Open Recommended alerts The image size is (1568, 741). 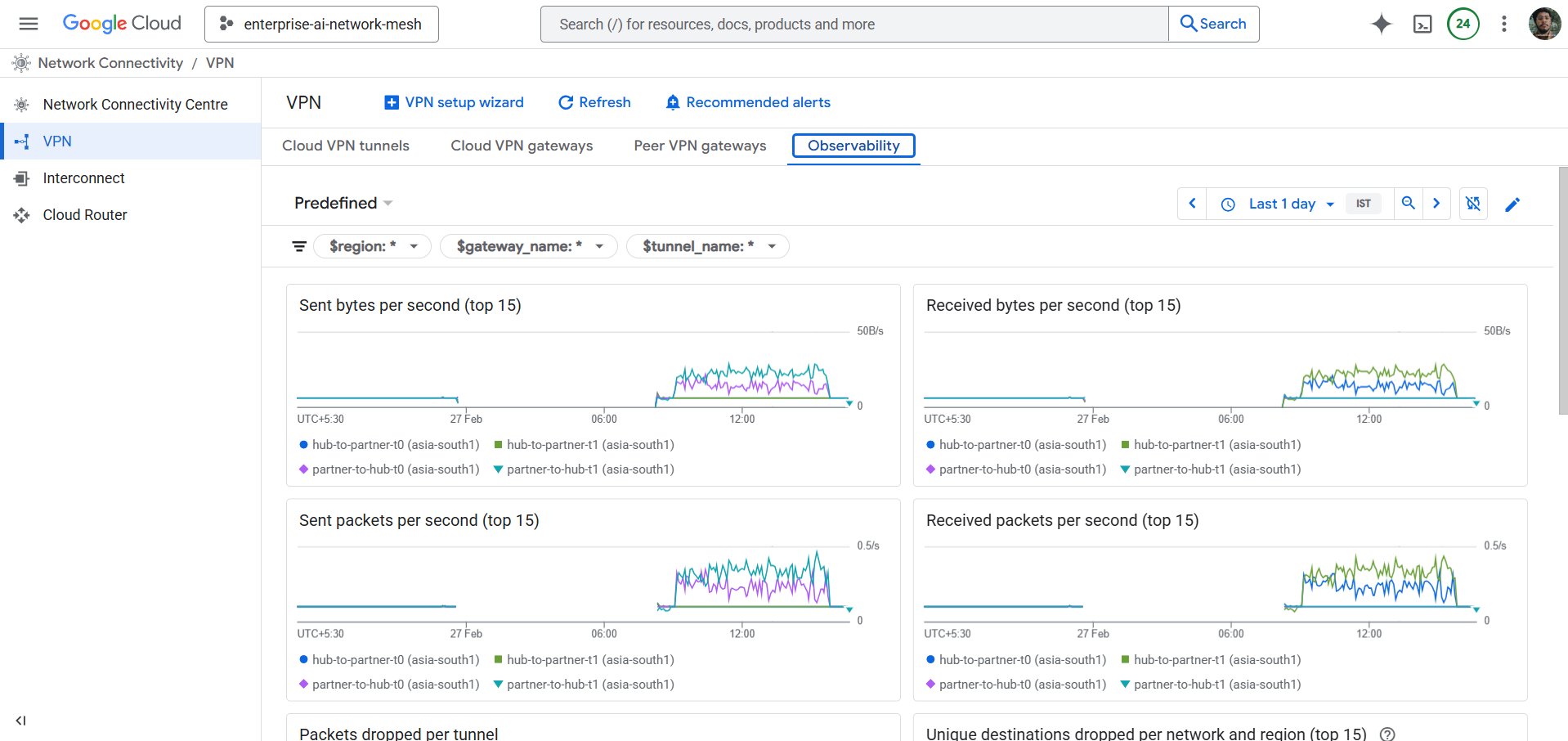[748, 102]
